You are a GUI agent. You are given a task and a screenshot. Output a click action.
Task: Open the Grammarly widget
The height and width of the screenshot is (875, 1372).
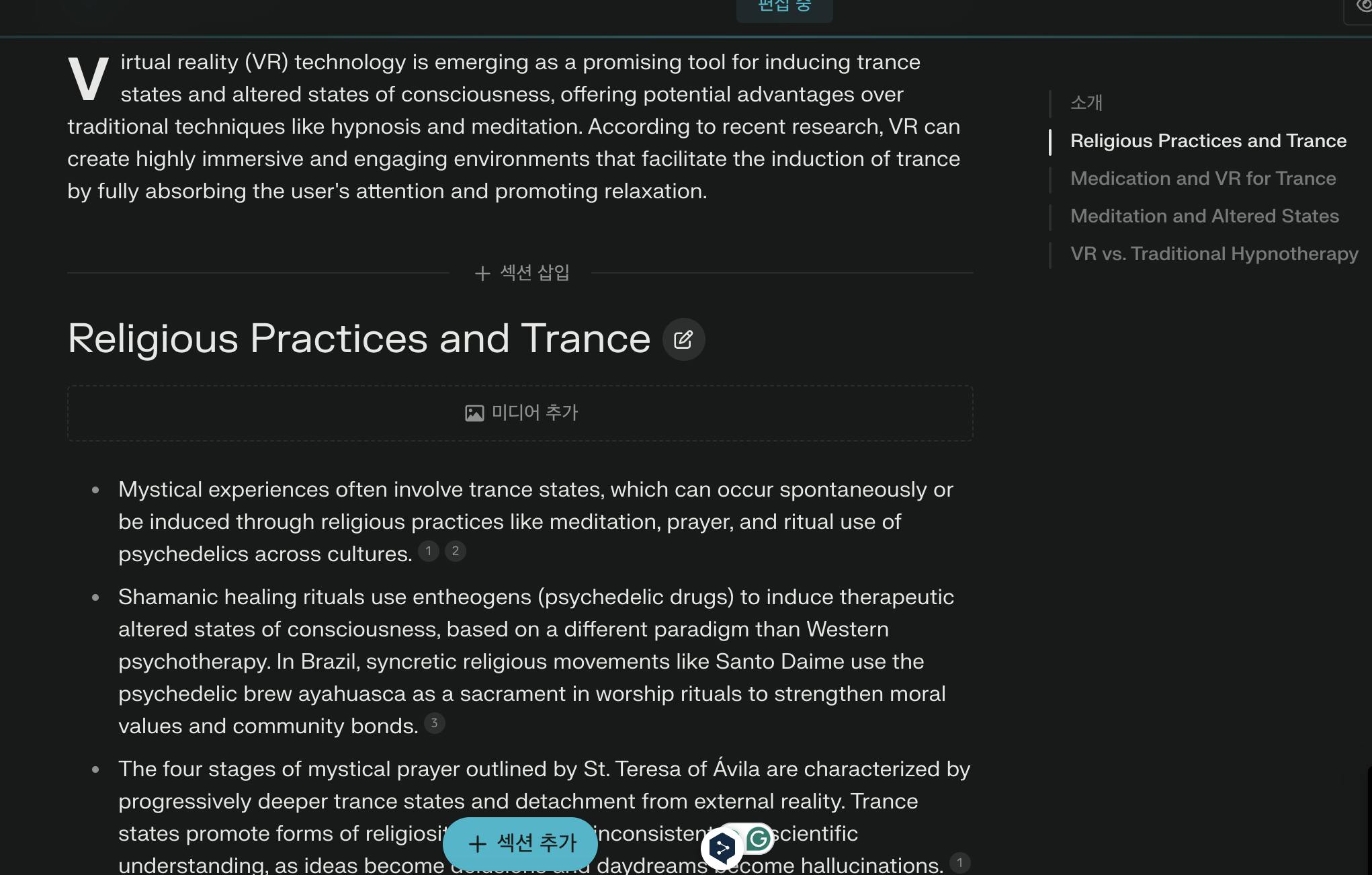pyautogui.click(x=759, y=838)
